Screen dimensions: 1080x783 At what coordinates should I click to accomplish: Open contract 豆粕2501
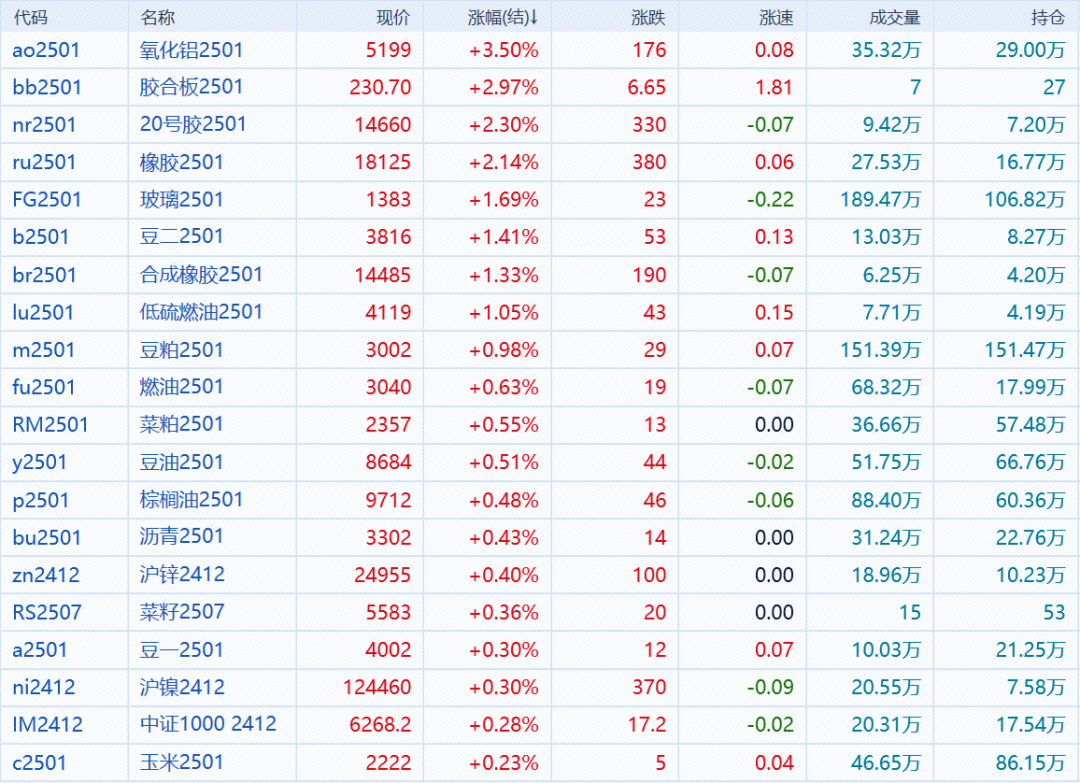182,350
